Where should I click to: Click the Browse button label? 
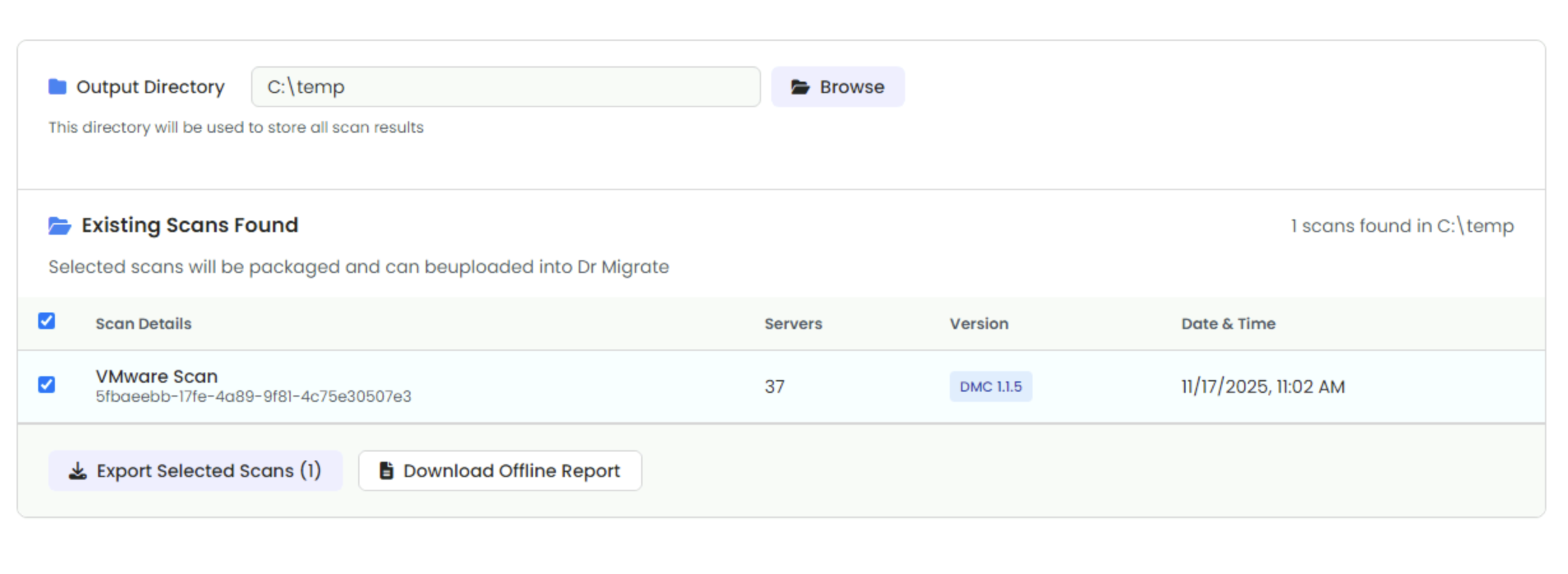(x=852, y=87)
